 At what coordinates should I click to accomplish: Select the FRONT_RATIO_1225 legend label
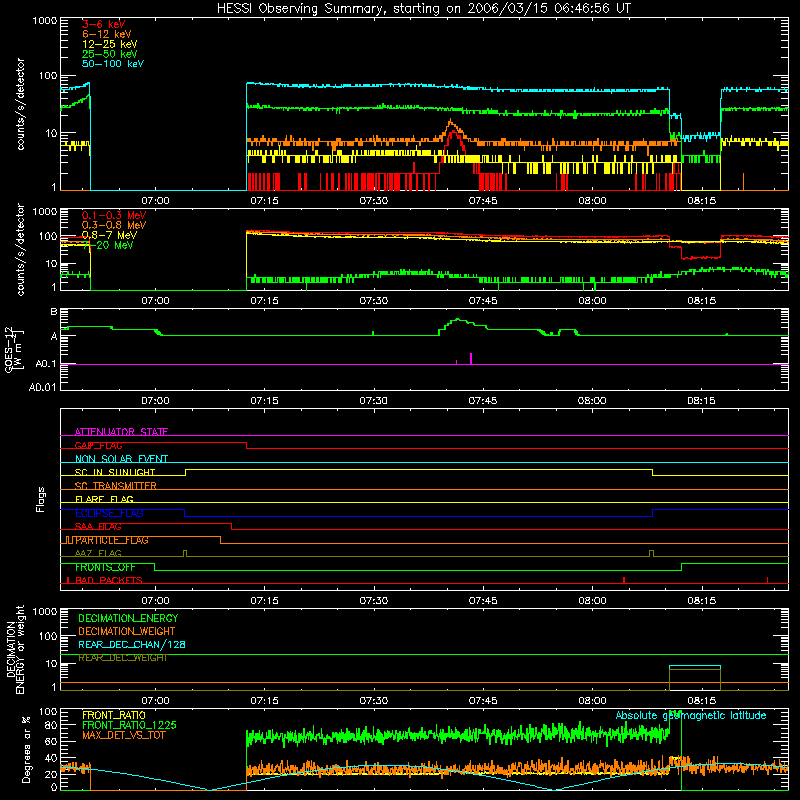(130, 725)
